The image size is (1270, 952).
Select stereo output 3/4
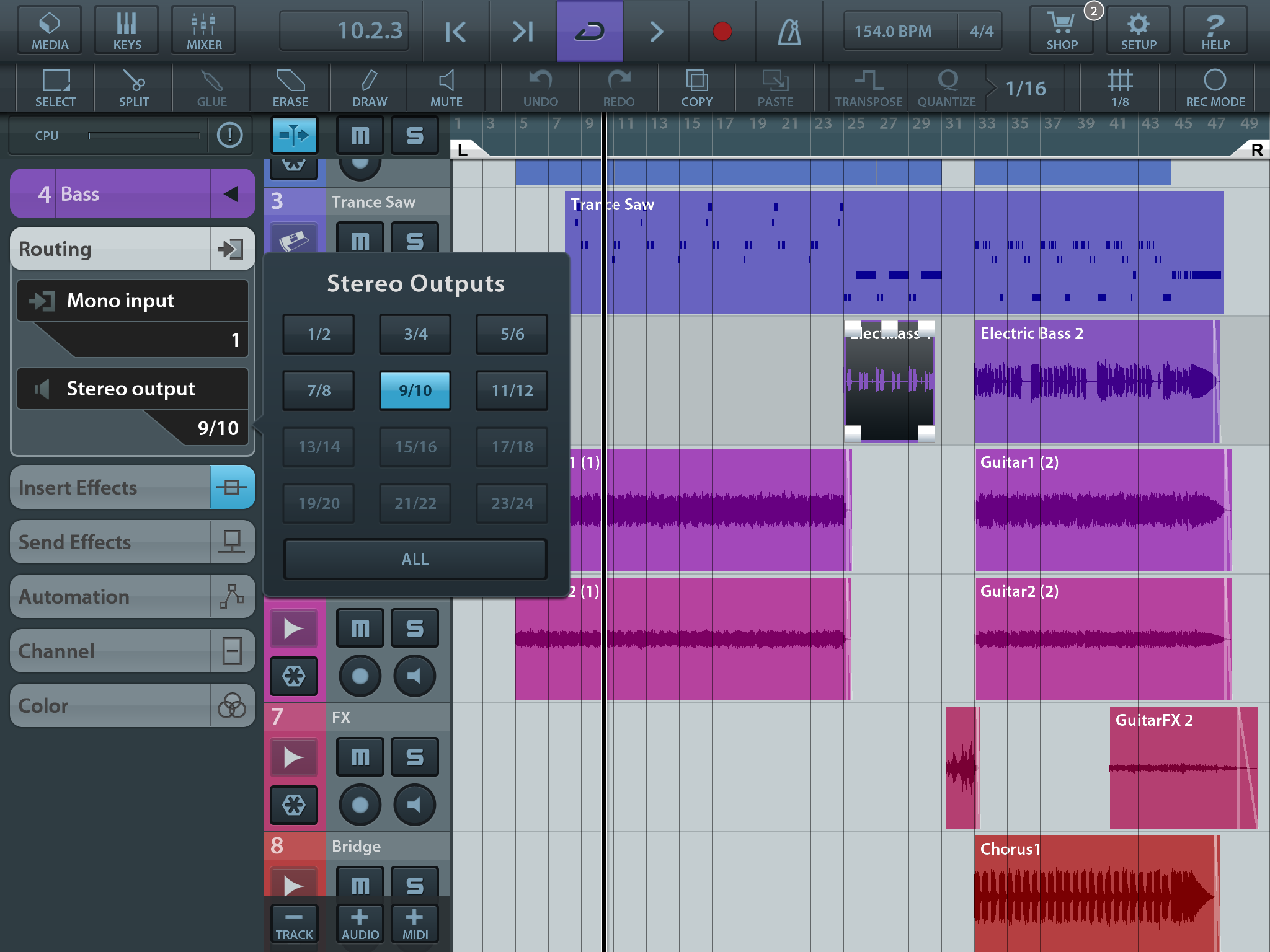tap(415, 335)
